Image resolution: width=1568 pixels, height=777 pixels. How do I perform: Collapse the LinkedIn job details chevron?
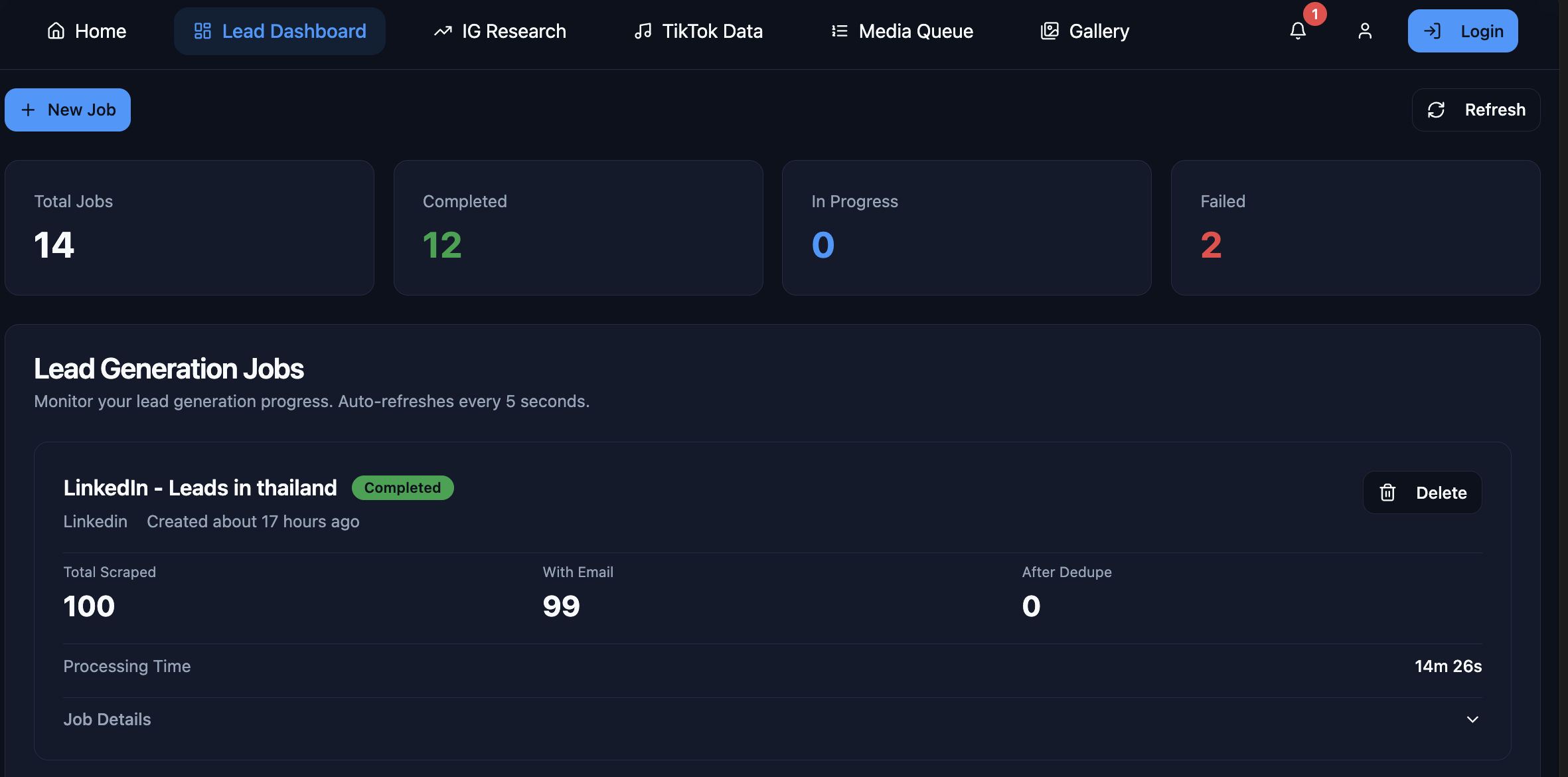tap(1472, 719)
